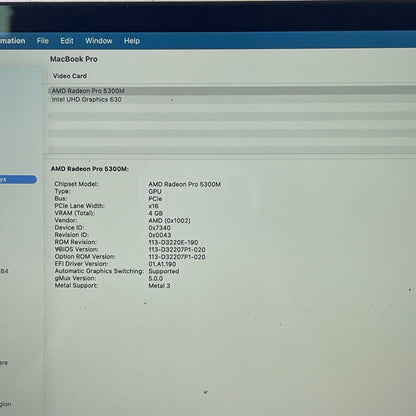
Task: Select the highlighted Graphics/Displays sidebar item
Action: tap(18, 180)
